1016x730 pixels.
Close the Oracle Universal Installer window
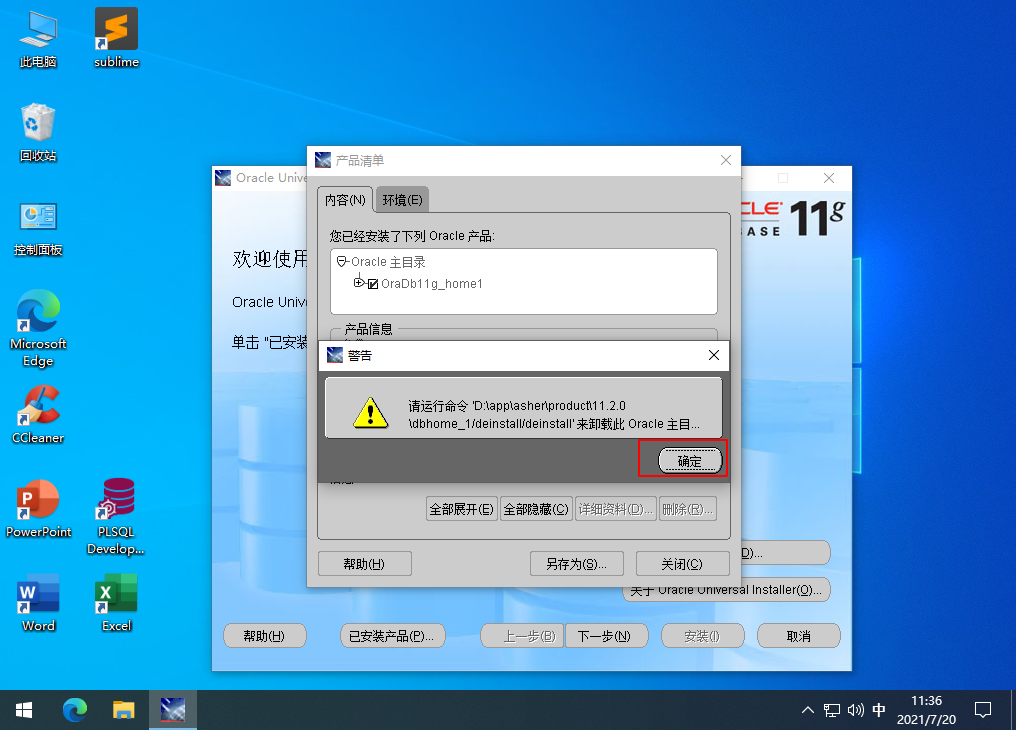coord(829,178)
